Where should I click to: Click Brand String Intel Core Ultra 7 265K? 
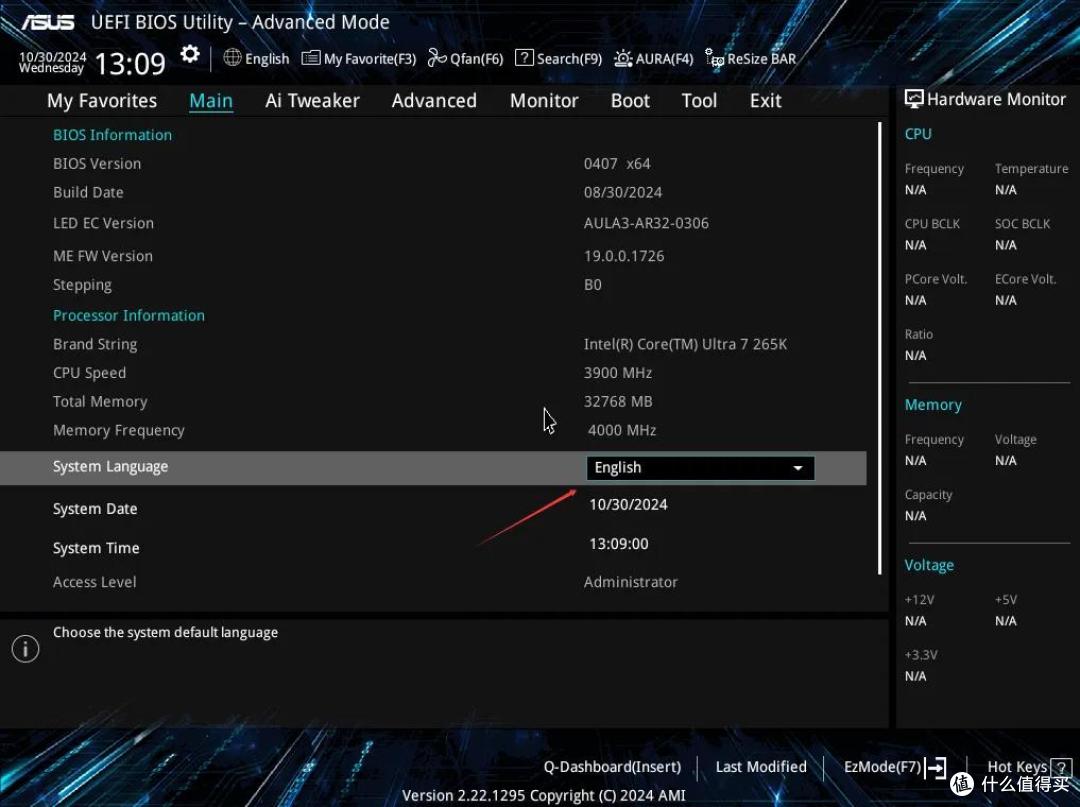(685, 344)
